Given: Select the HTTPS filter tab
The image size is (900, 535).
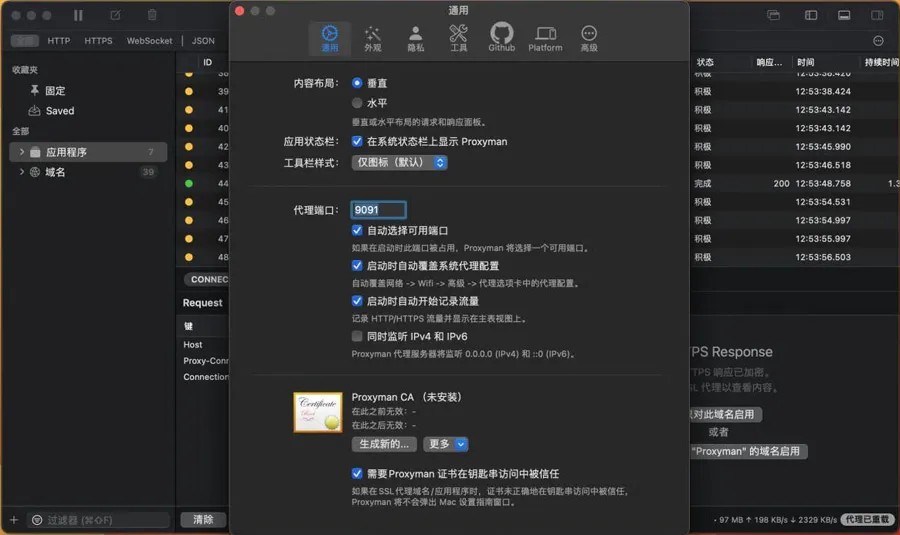Looking at the screenshot, I should [x=98, y=41].
